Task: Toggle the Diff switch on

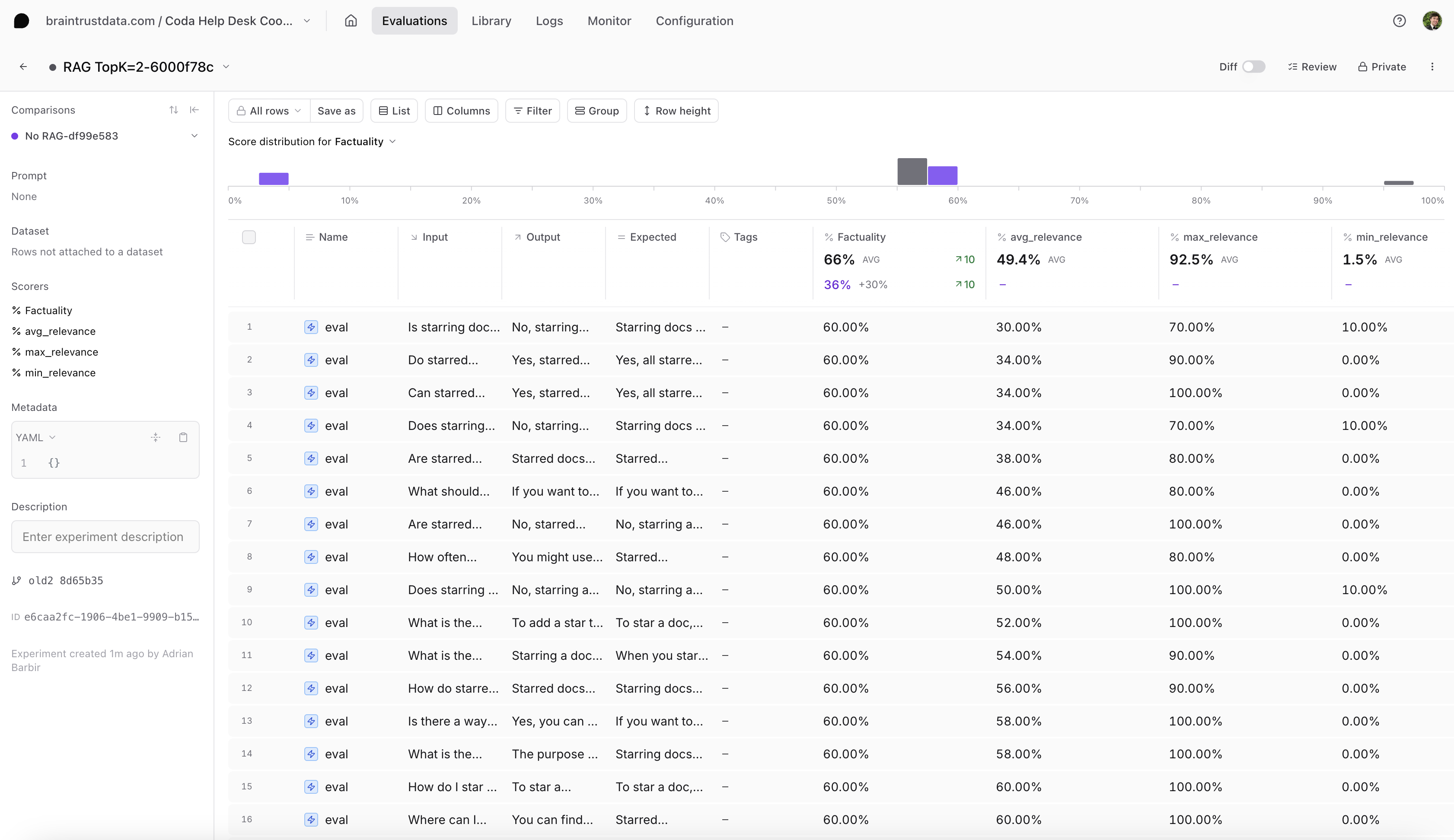Action: [x=1253, y=67]
